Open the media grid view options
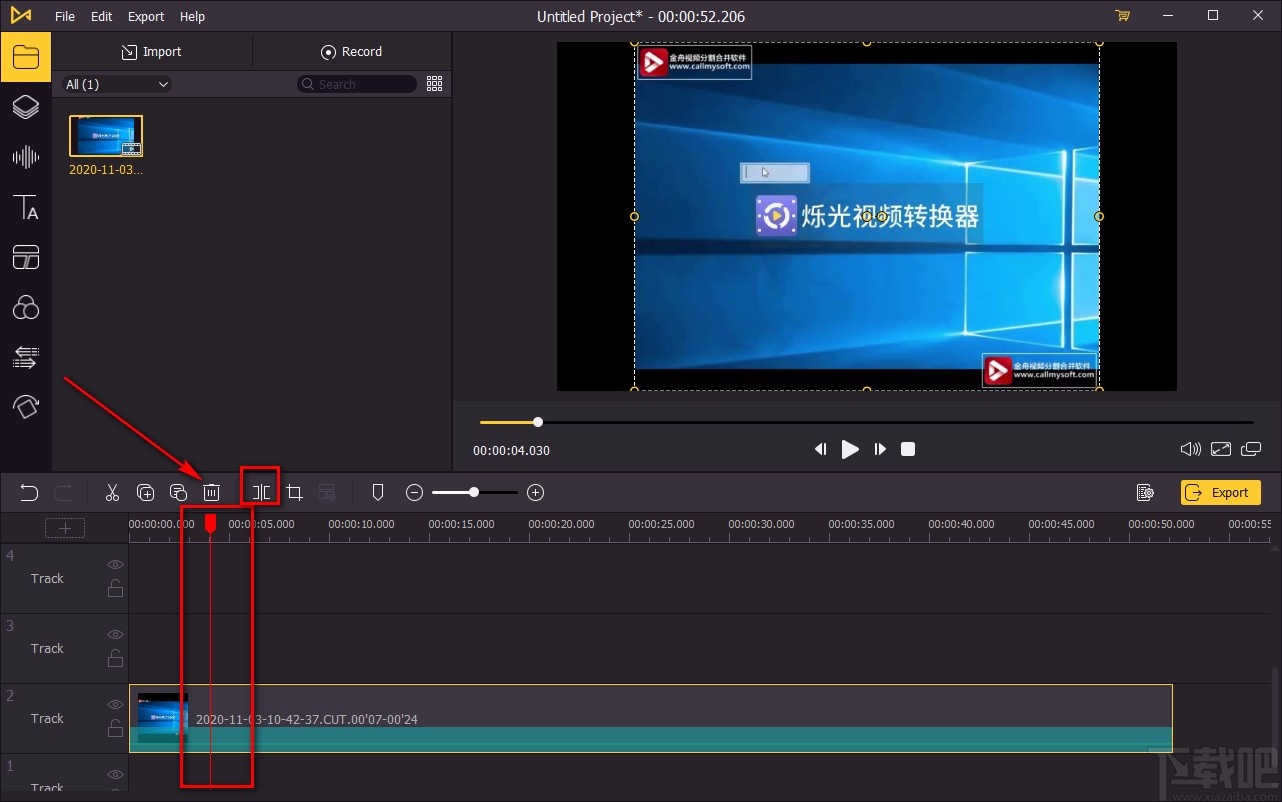 pos(434,84)
